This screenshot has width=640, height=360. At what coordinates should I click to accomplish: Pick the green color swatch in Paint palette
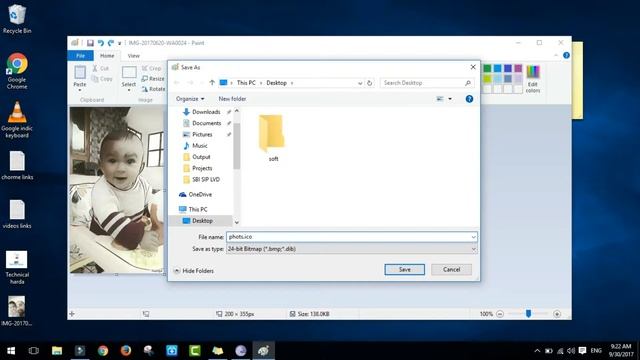(487, 68)
